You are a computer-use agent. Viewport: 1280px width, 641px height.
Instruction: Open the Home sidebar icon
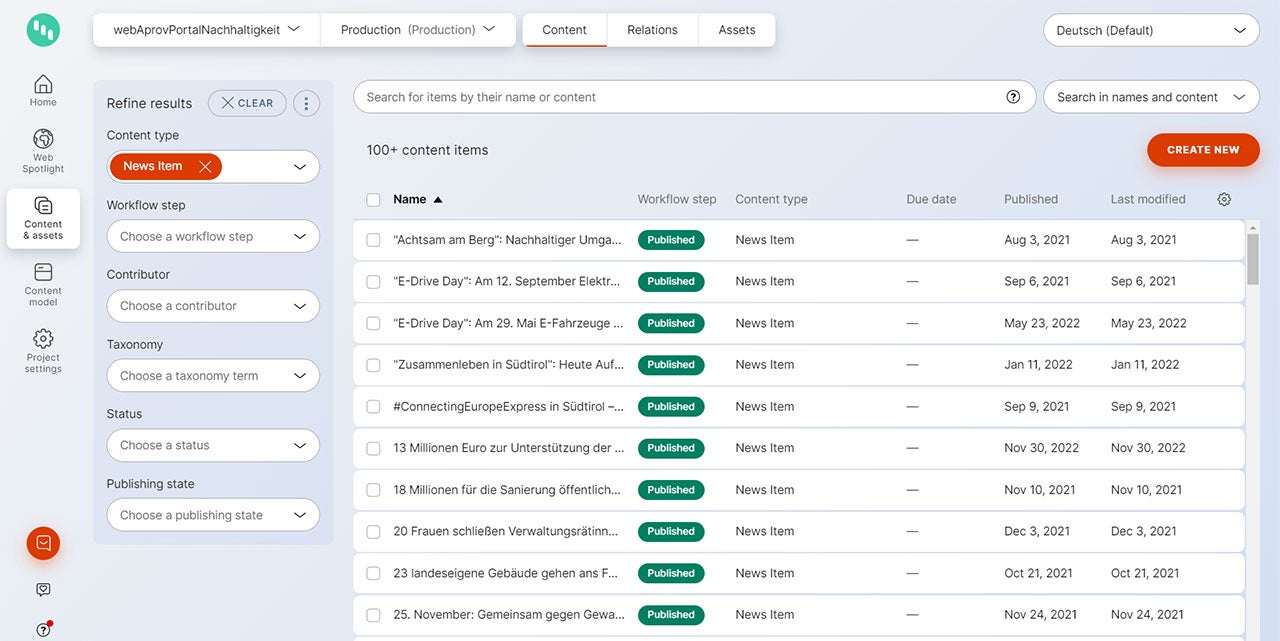click(x=43, y=90)
